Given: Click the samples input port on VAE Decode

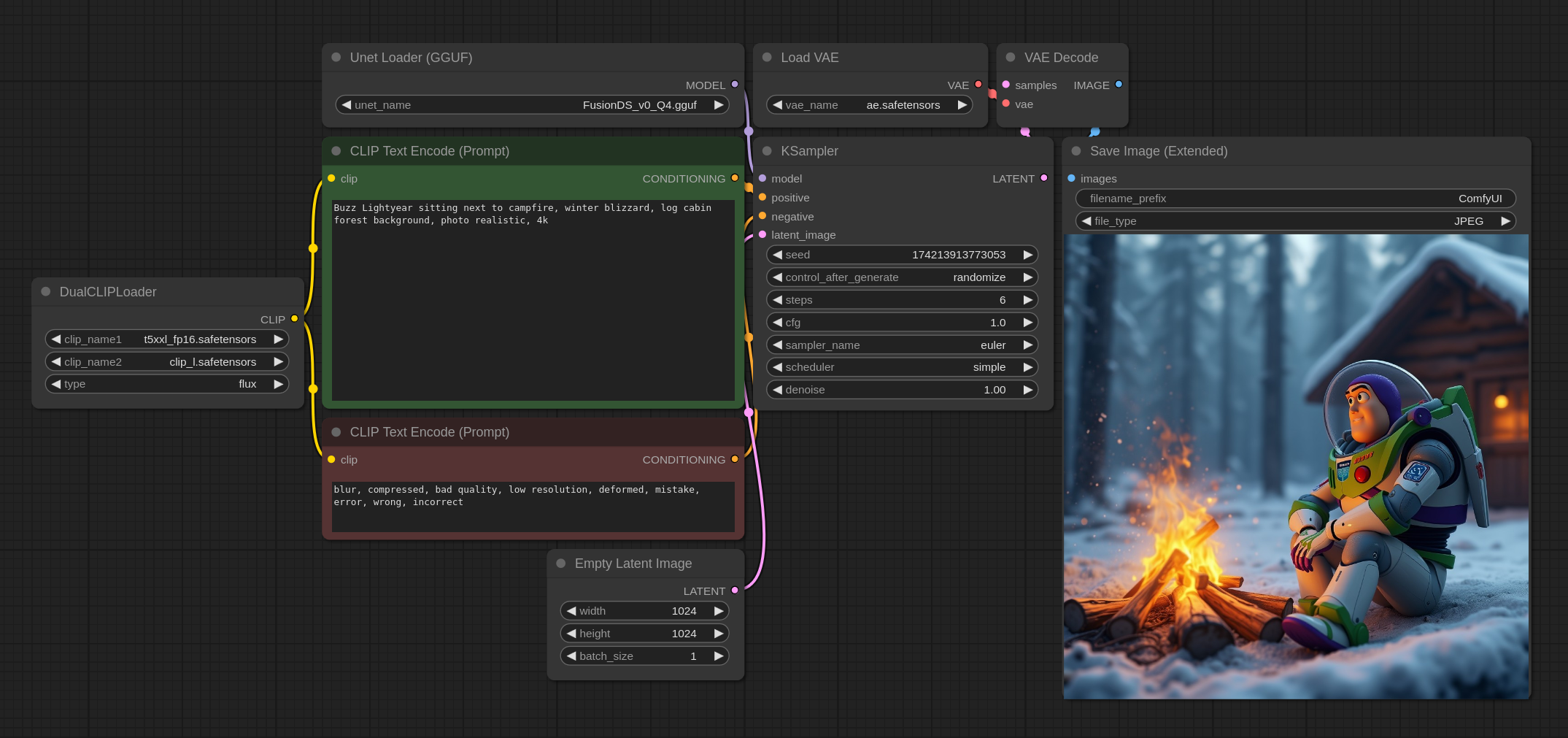Looking at the screenshot, I should [x=1006, y=85].
